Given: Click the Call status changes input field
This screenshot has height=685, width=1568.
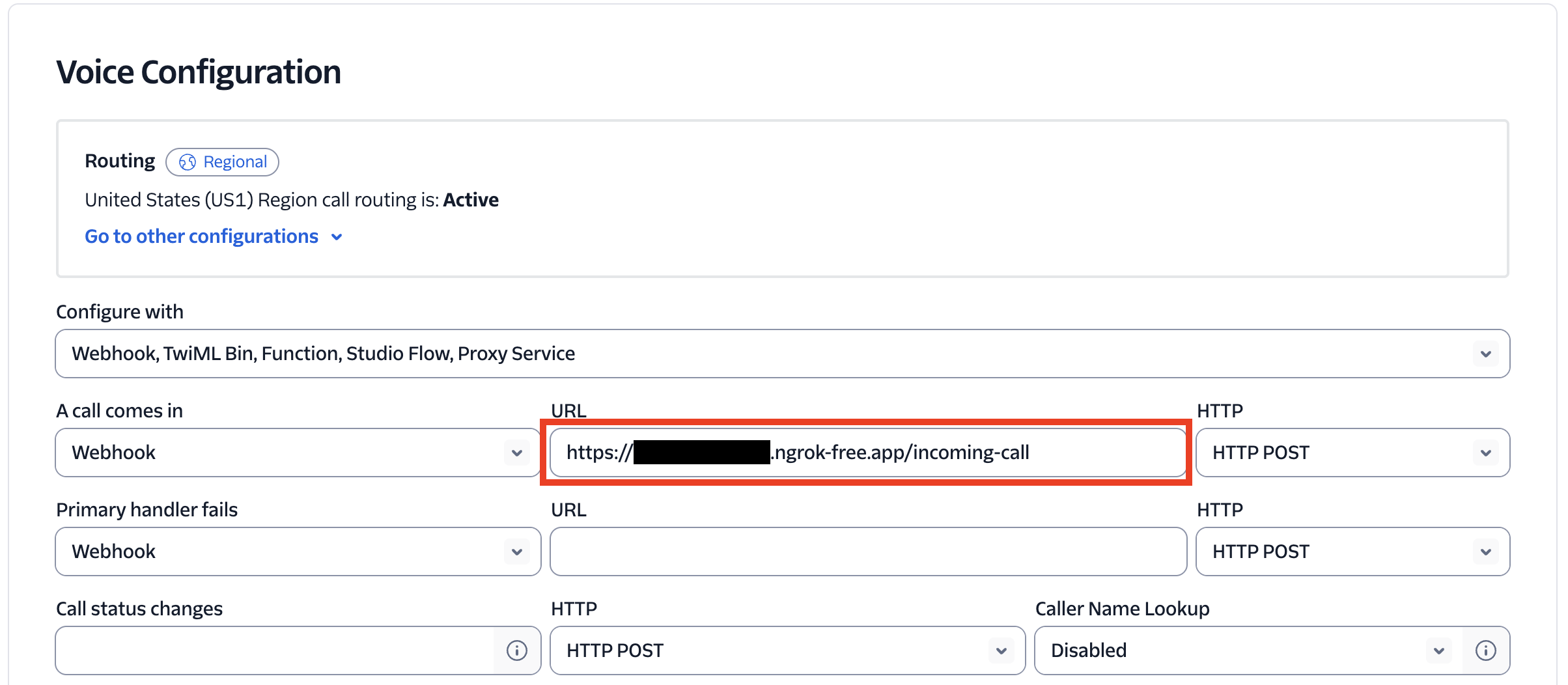Looking at the screenshot, I should click(x=273, y=650).
